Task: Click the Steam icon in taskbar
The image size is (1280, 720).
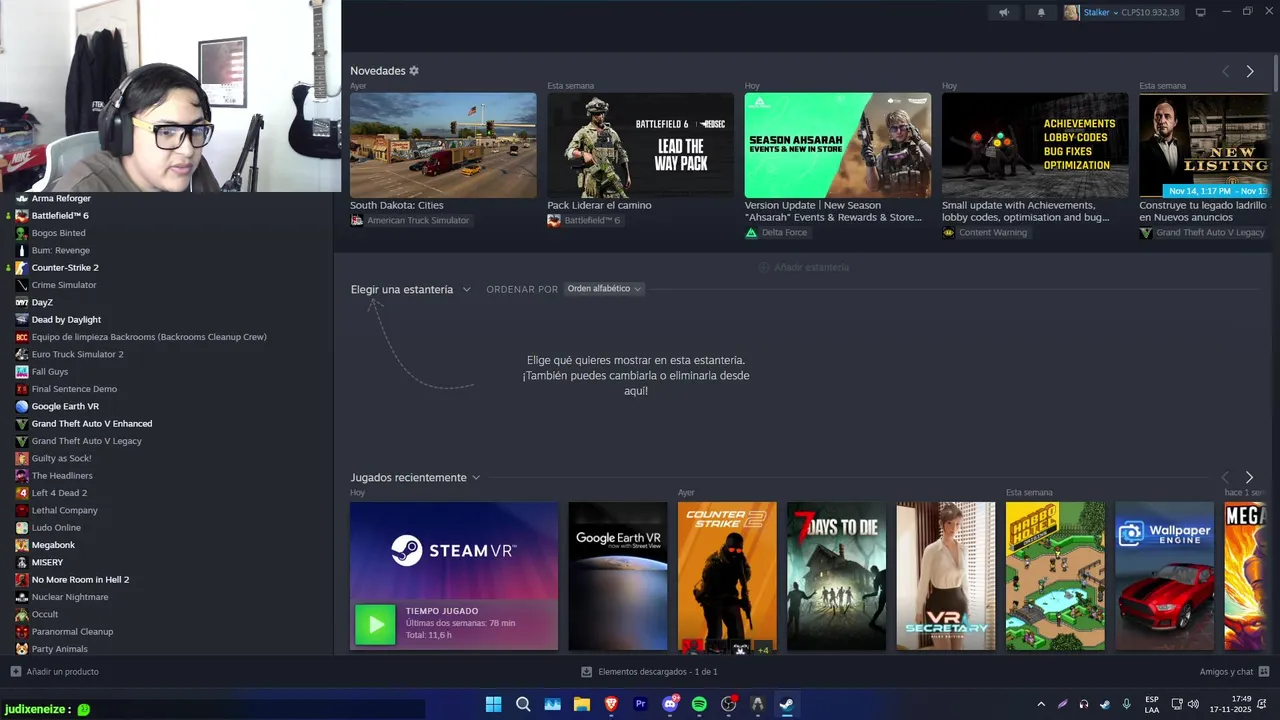Action: (x=787, y=704)
